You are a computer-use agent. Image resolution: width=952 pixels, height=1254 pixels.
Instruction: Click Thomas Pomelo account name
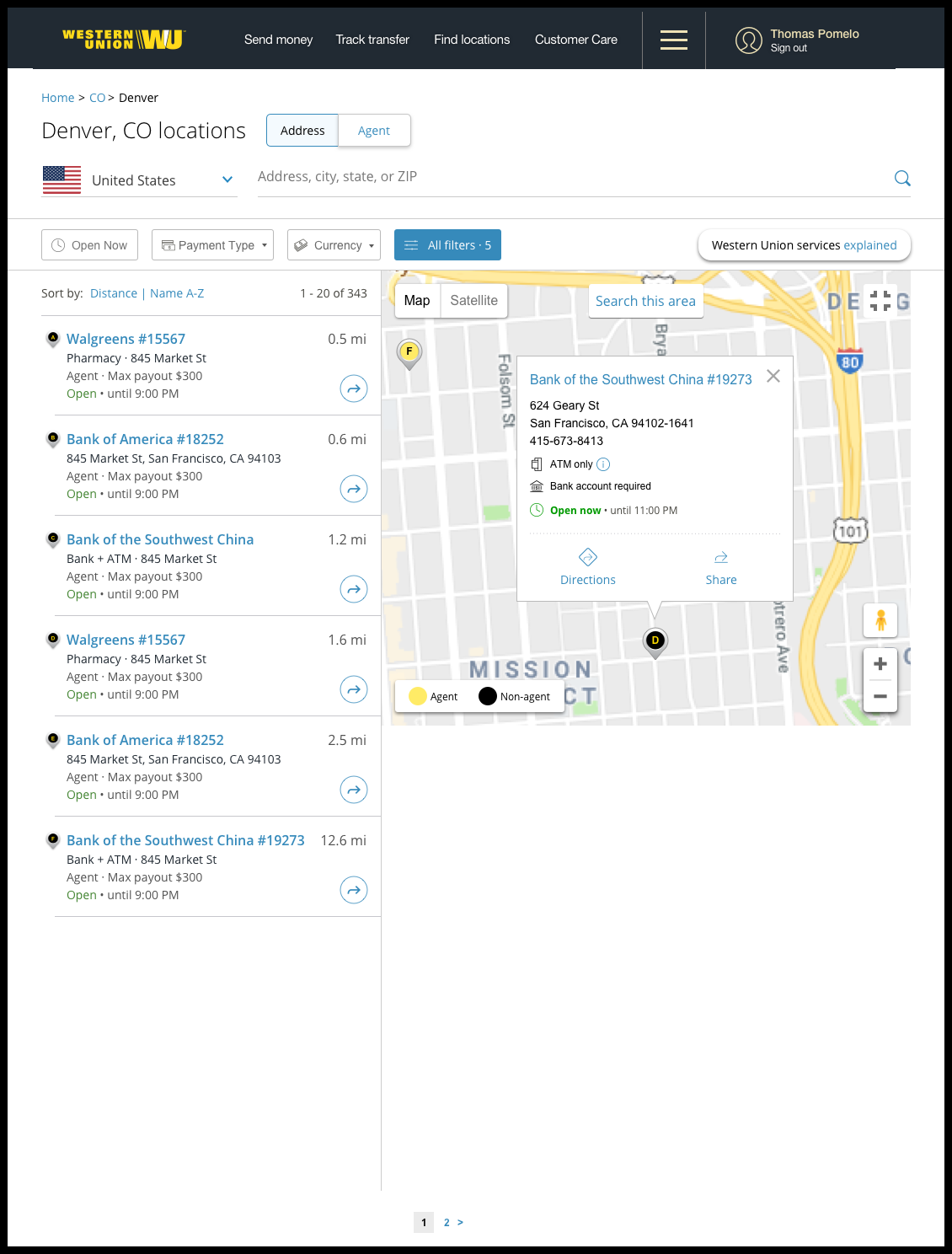pyautogui.click(x=815, y=34)
